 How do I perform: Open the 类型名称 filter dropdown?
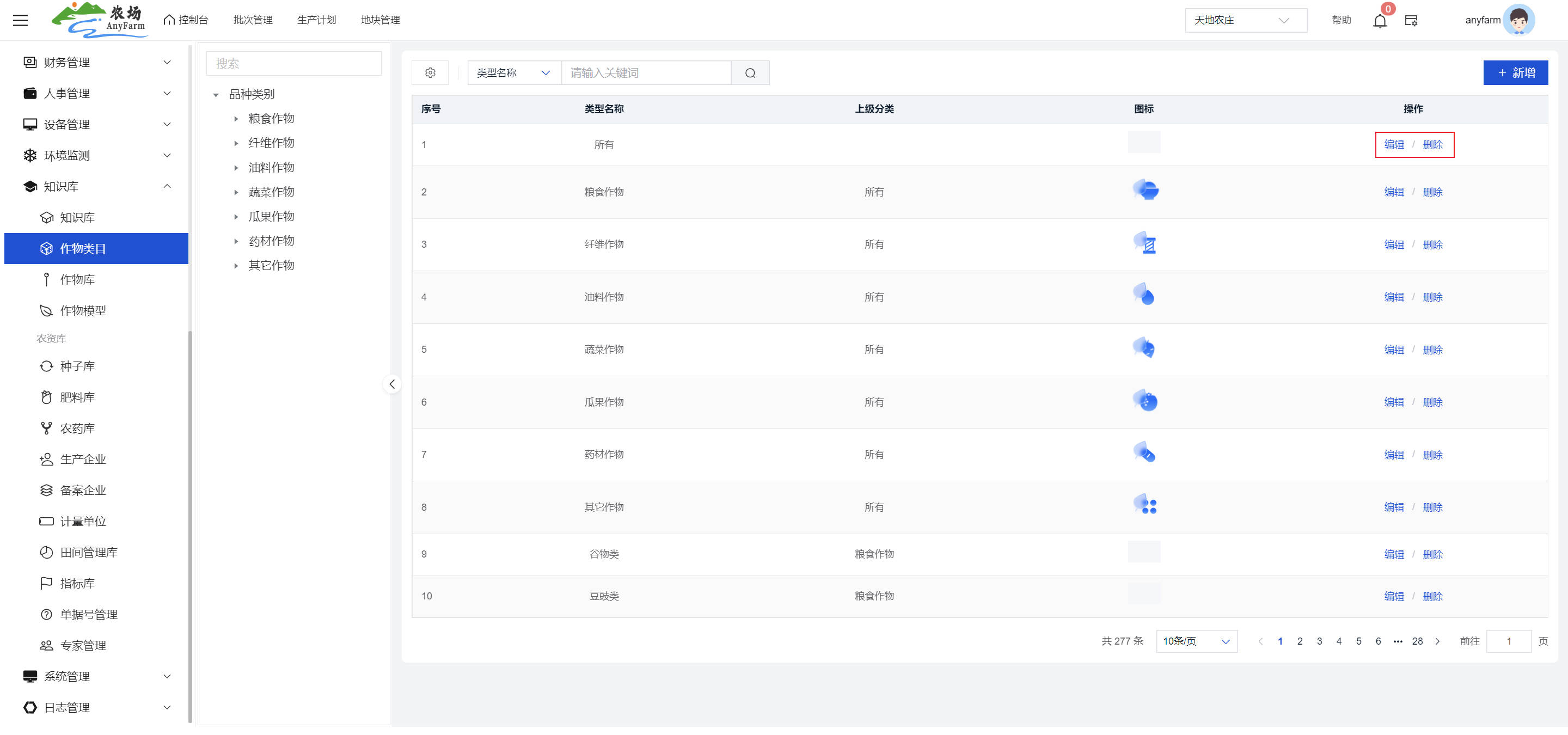coord(513,73)
